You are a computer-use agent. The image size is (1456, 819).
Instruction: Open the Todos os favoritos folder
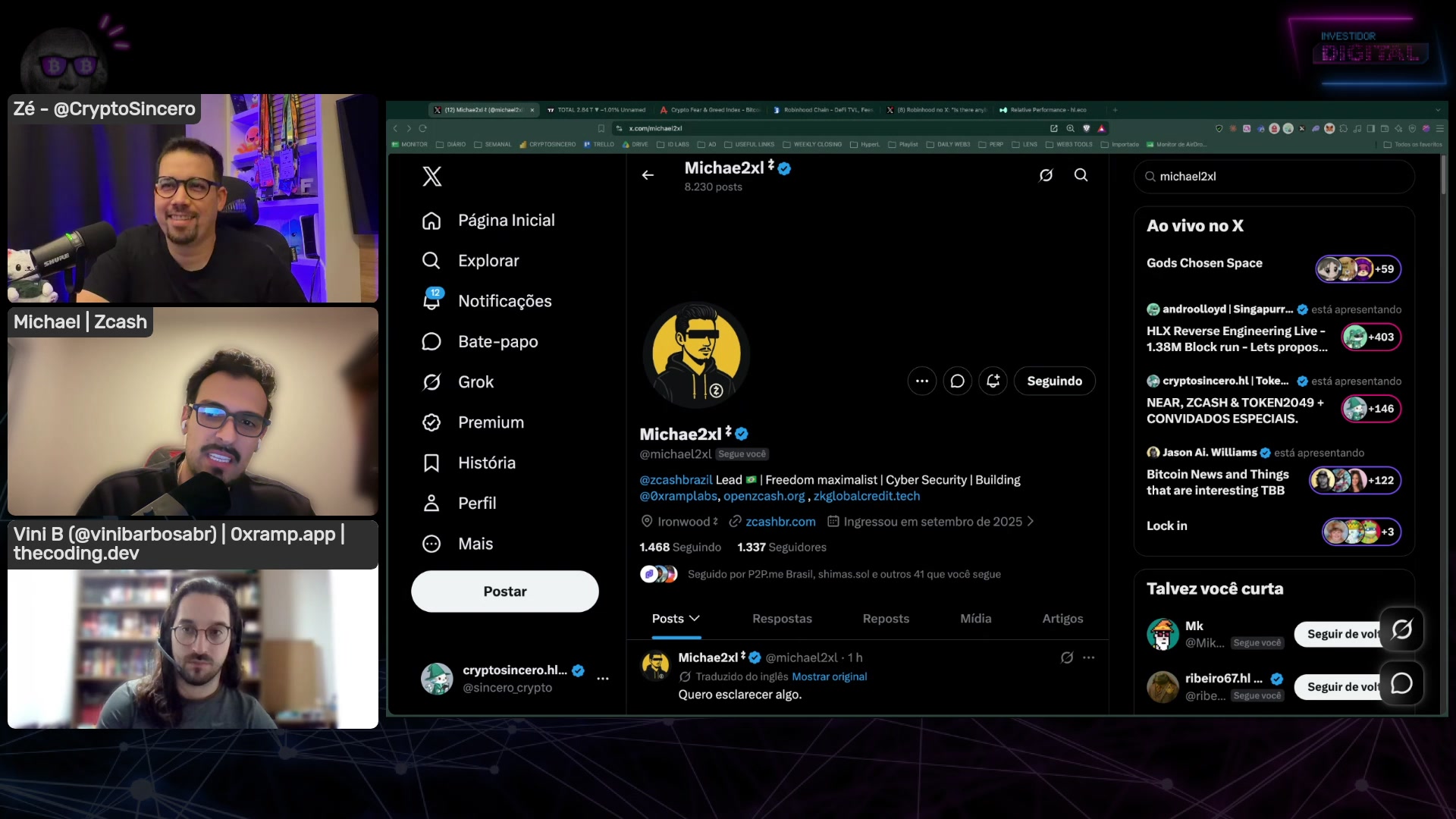[1413, 144]
